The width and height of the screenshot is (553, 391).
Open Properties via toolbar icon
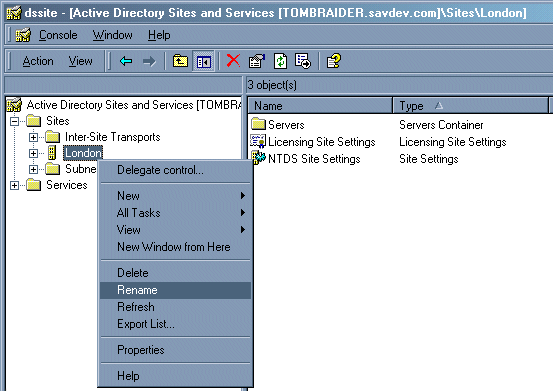257,61
